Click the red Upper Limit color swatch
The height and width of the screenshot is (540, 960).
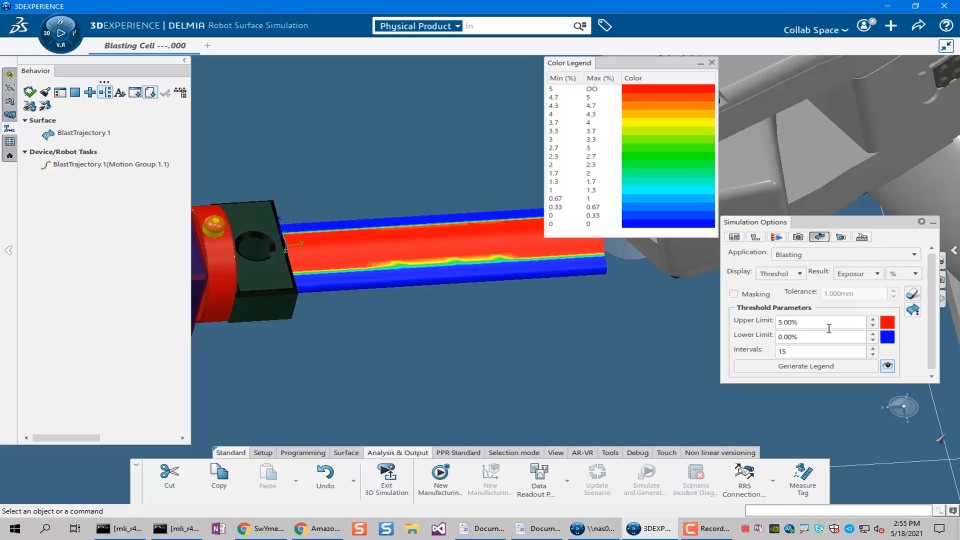pyautogui.click(x=887, y=322)
